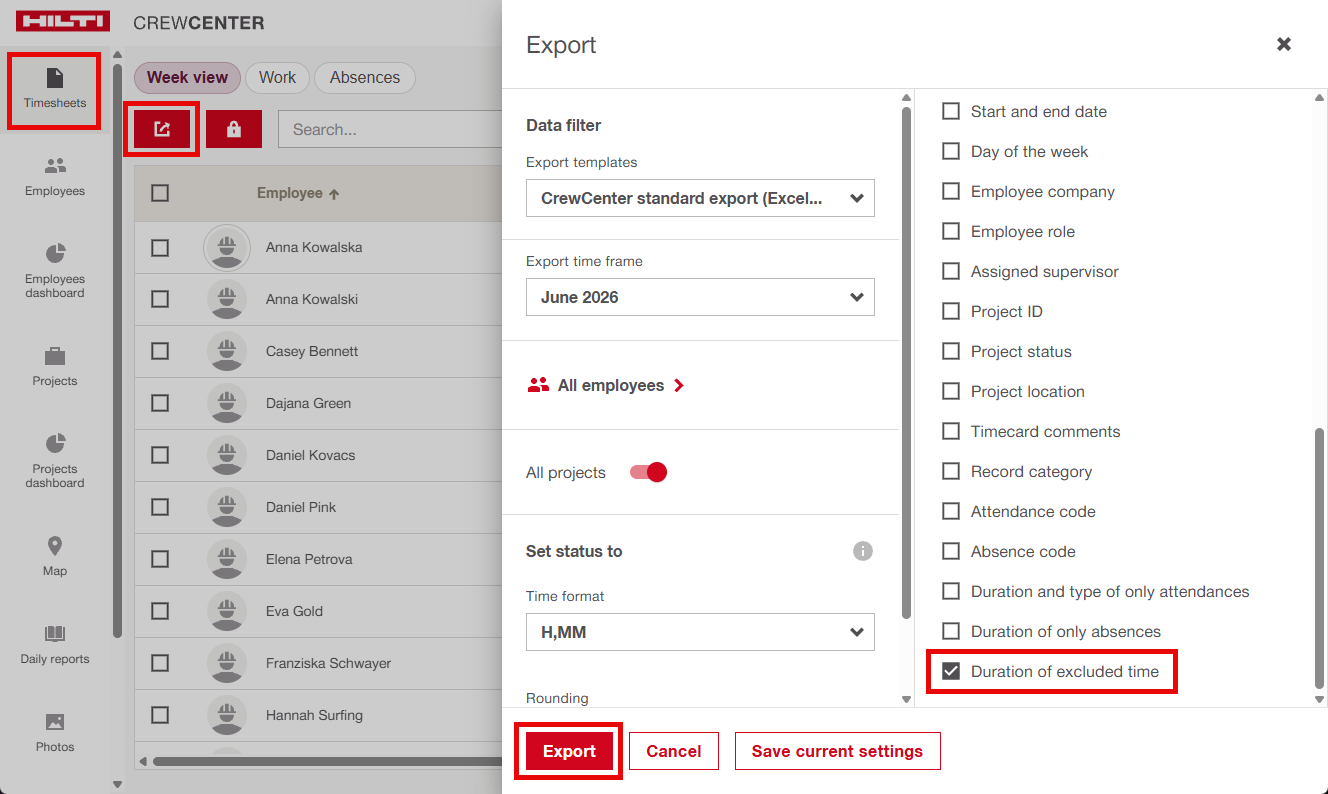1328x794 pixels.
Task: Uncheck Duration of excluded time
Action: (x=951, y=671)
